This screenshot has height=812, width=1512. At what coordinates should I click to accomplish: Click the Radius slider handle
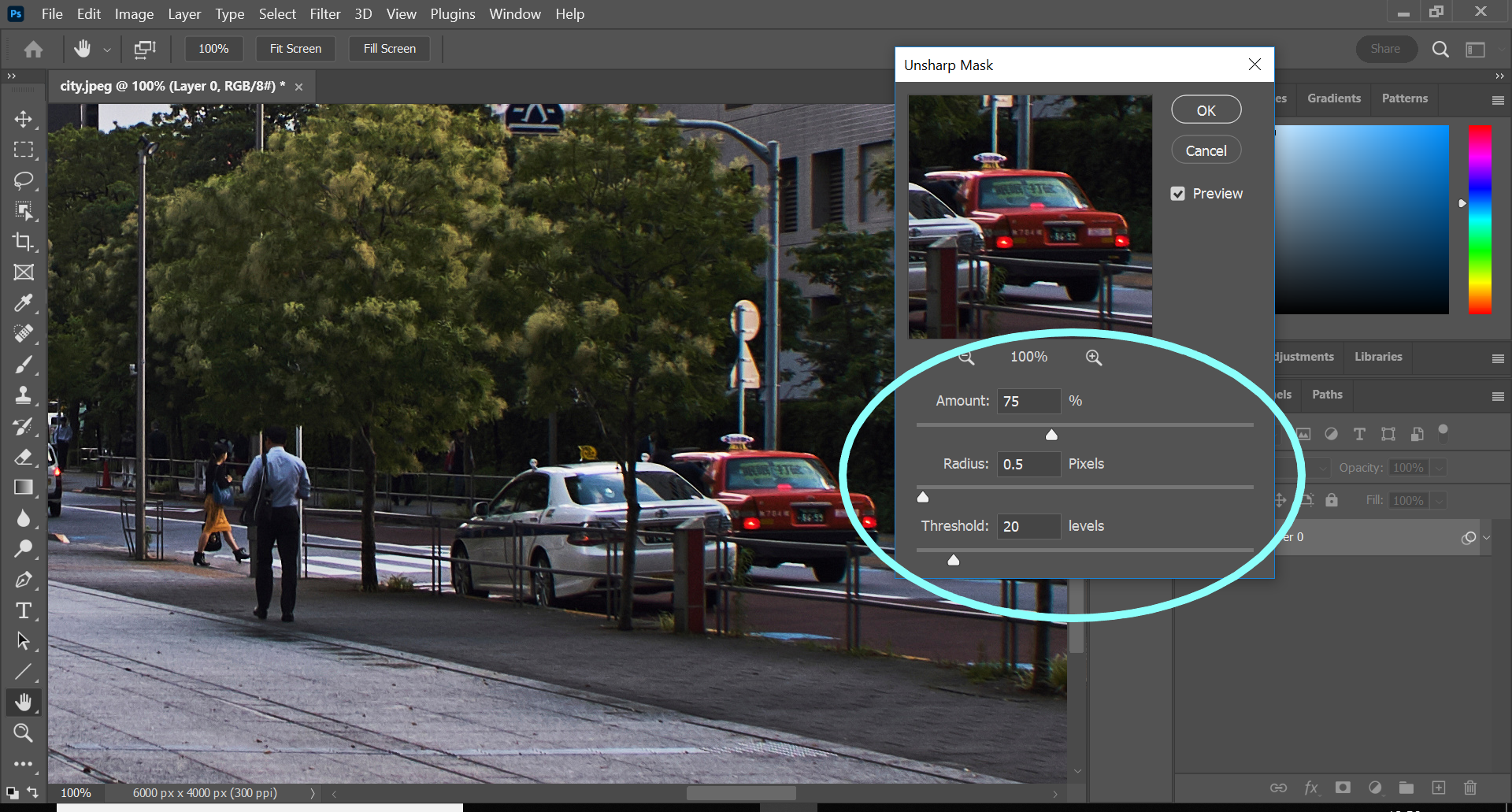pyautogui.click(x=923, y=497)
